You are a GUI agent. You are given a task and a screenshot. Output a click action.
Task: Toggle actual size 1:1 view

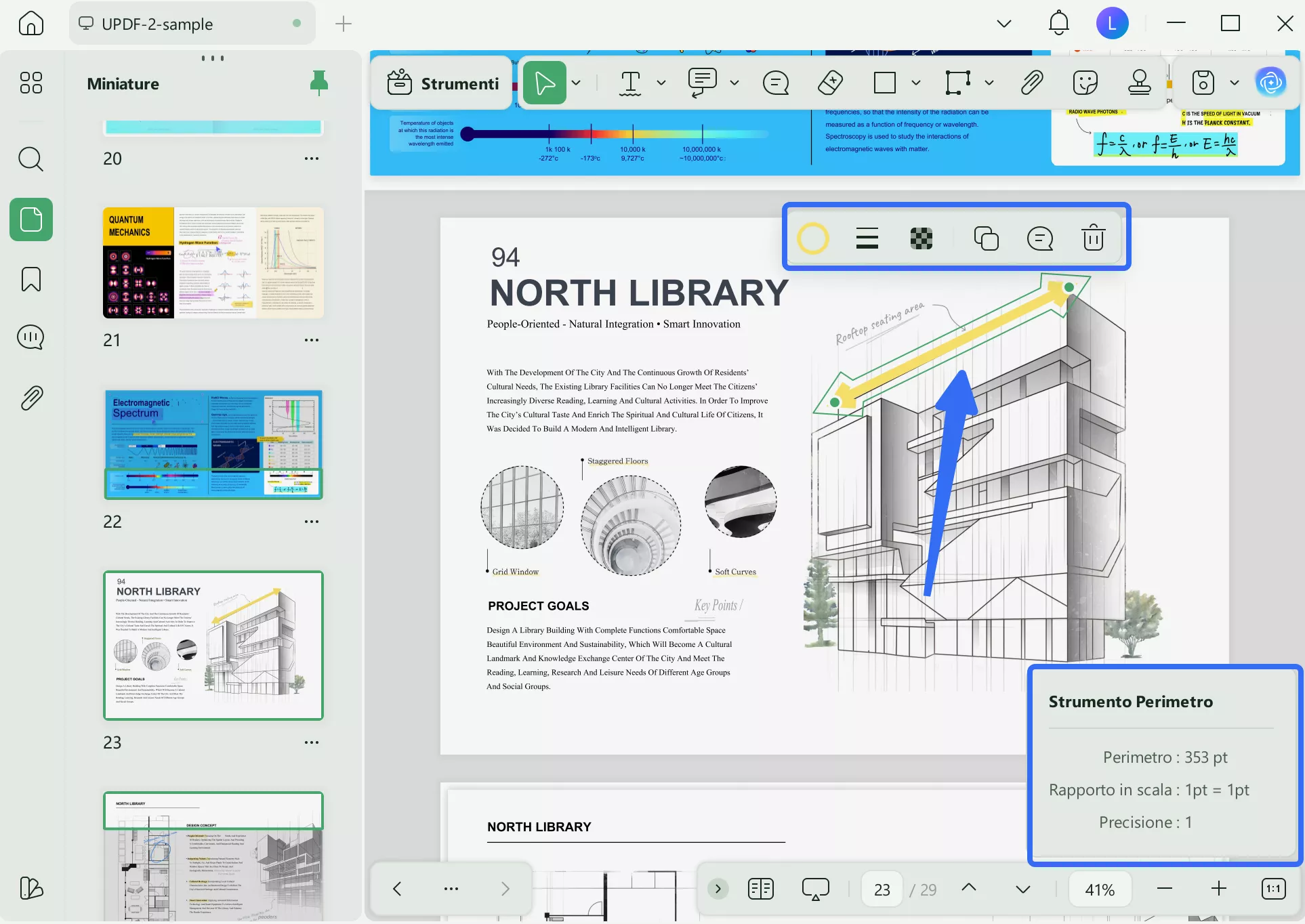pos(1273,889)
